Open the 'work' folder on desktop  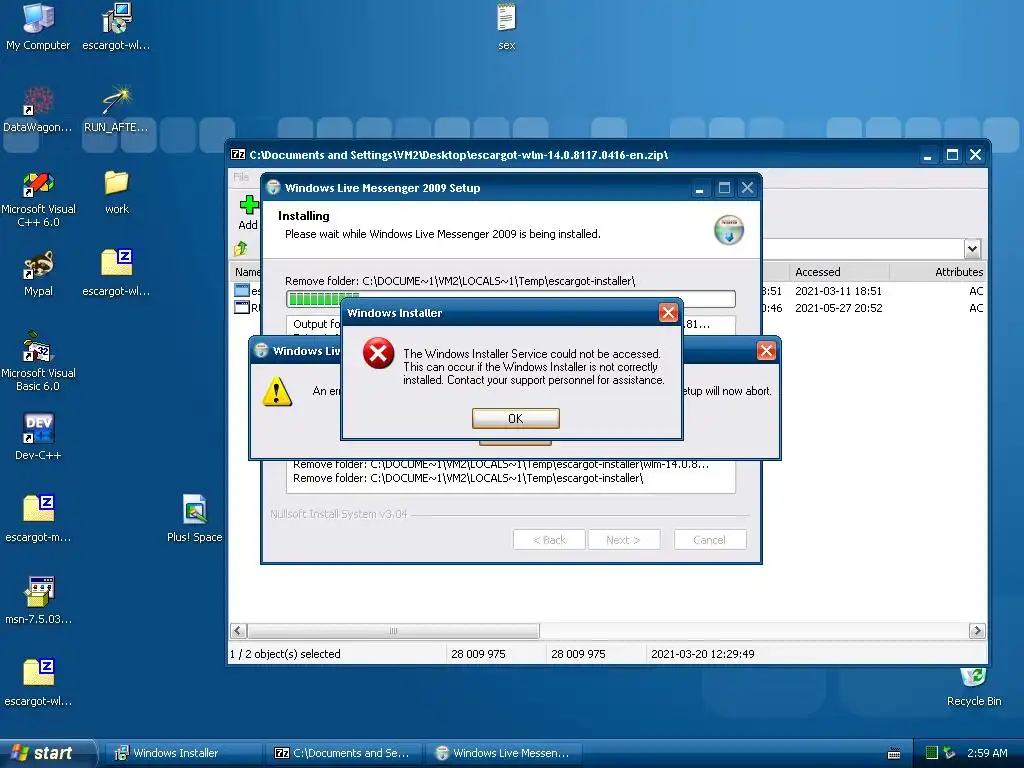pyautogui.click(x=116, y=192)
